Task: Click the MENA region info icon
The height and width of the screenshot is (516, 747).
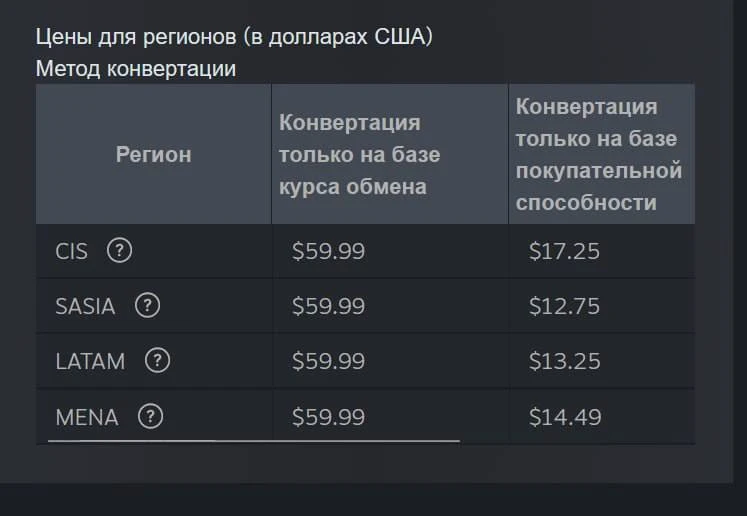Action: [150, 416]
